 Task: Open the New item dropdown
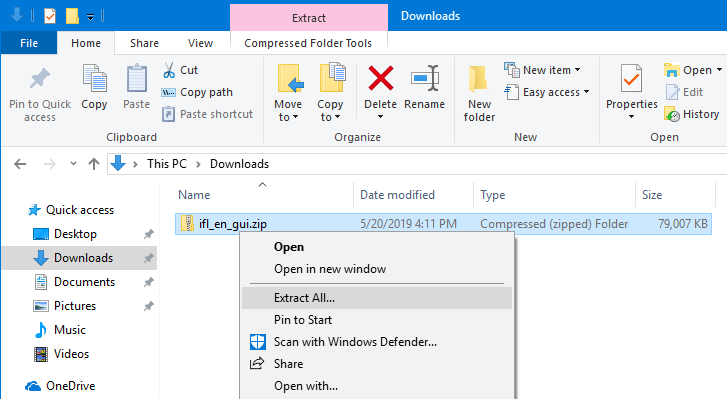point(542,70)
